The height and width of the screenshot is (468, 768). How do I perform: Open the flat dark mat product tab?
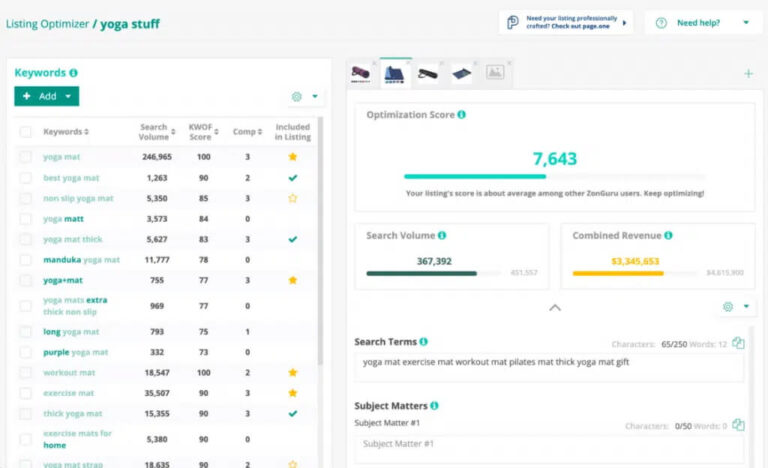[x=461, y=74]
